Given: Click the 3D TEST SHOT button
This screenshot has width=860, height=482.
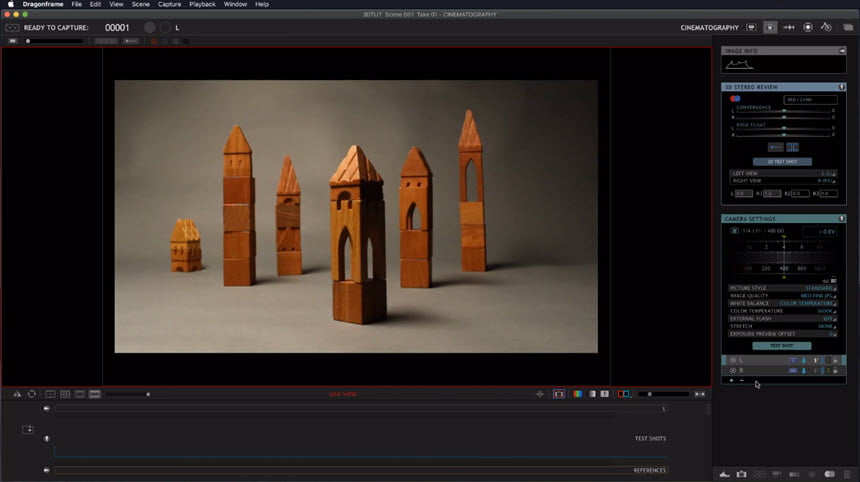Looking at the screenshot, I should coord(782,162).
